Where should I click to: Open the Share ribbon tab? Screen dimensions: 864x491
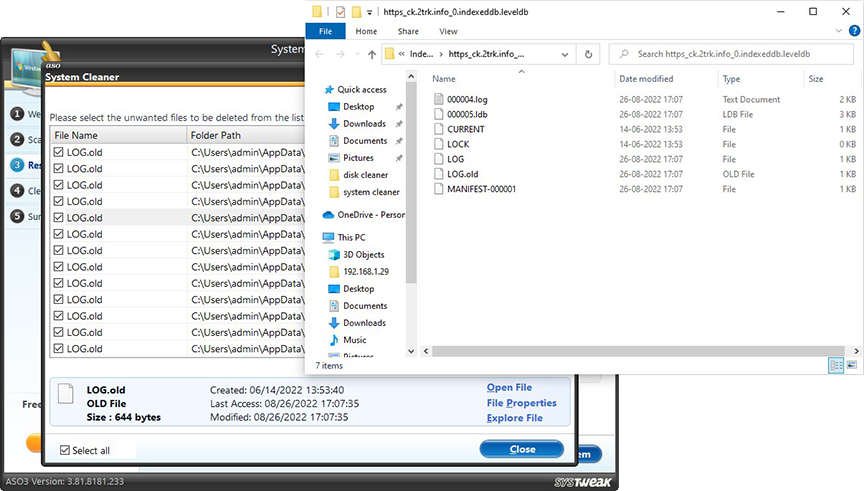pyautogui.click(x=408, y=31)
